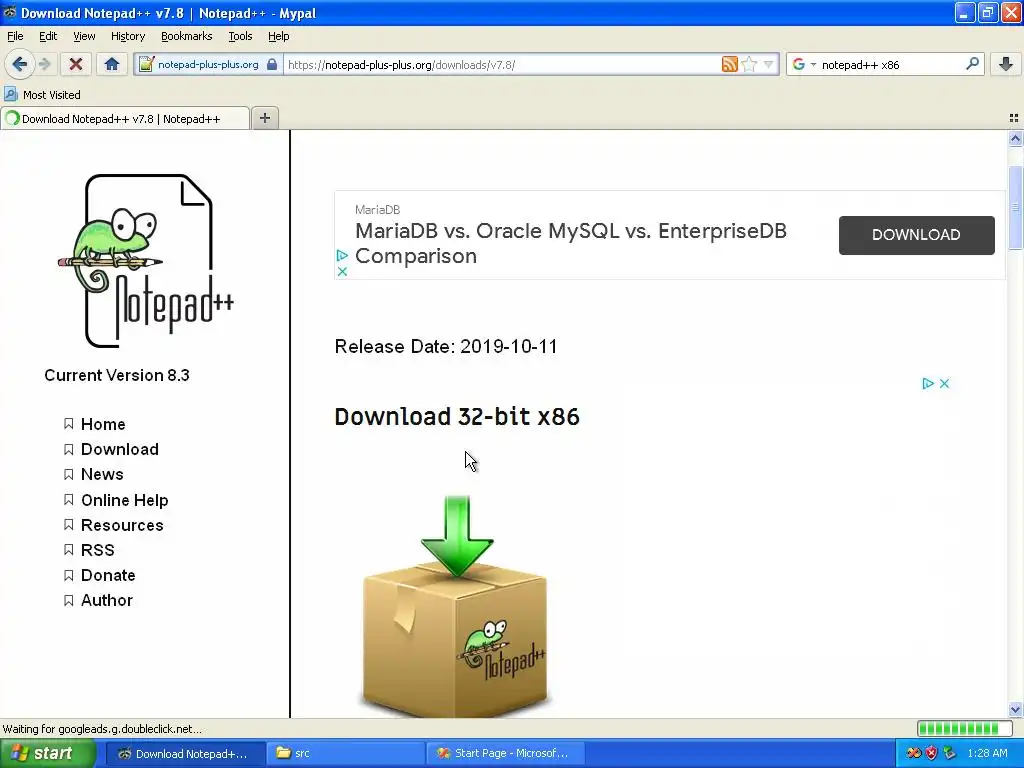Open Most Visited bookmarks folder
The image size is (1024, 768).
tap(43, 95)
